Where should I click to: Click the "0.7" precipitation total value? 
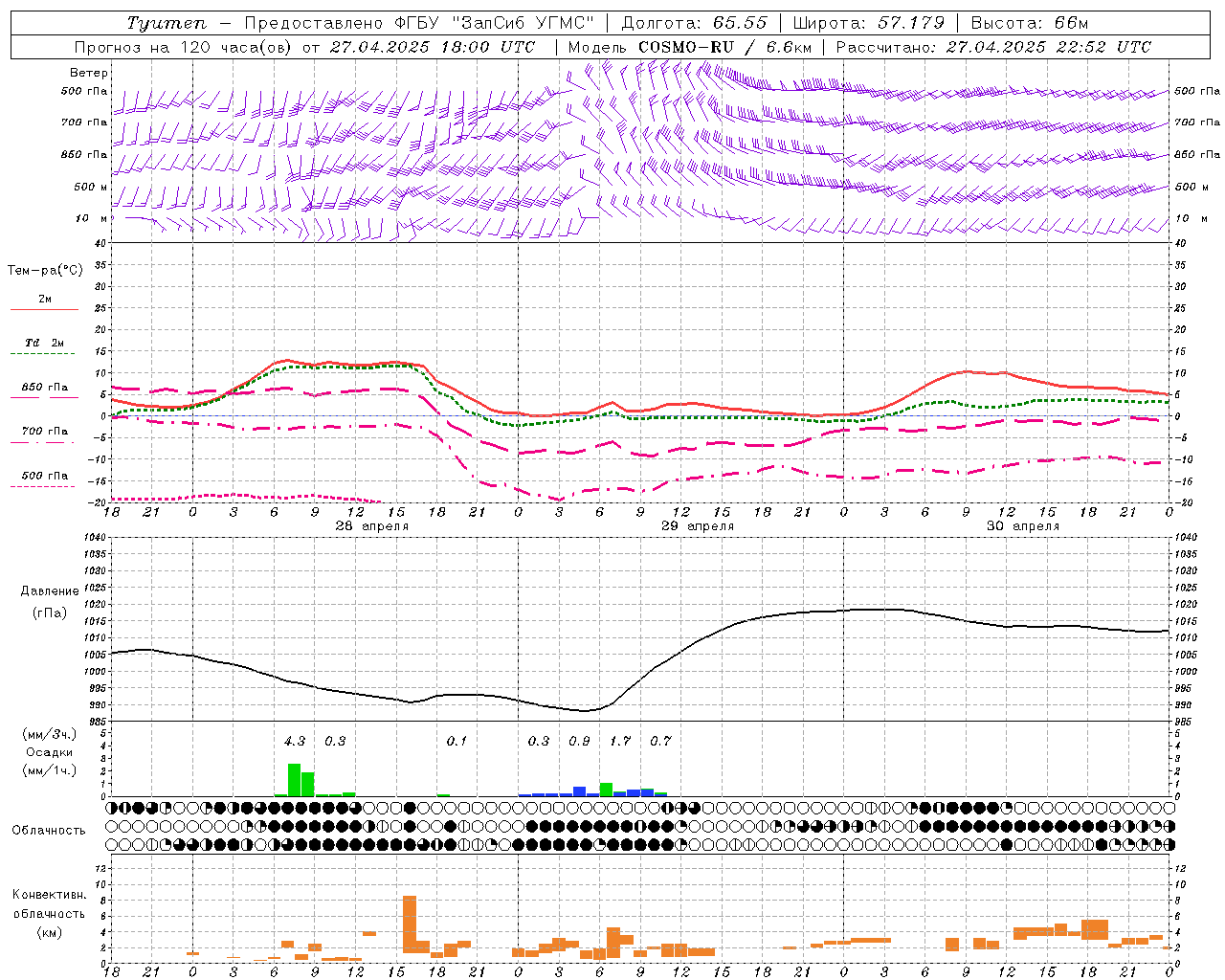coord(660,741)
